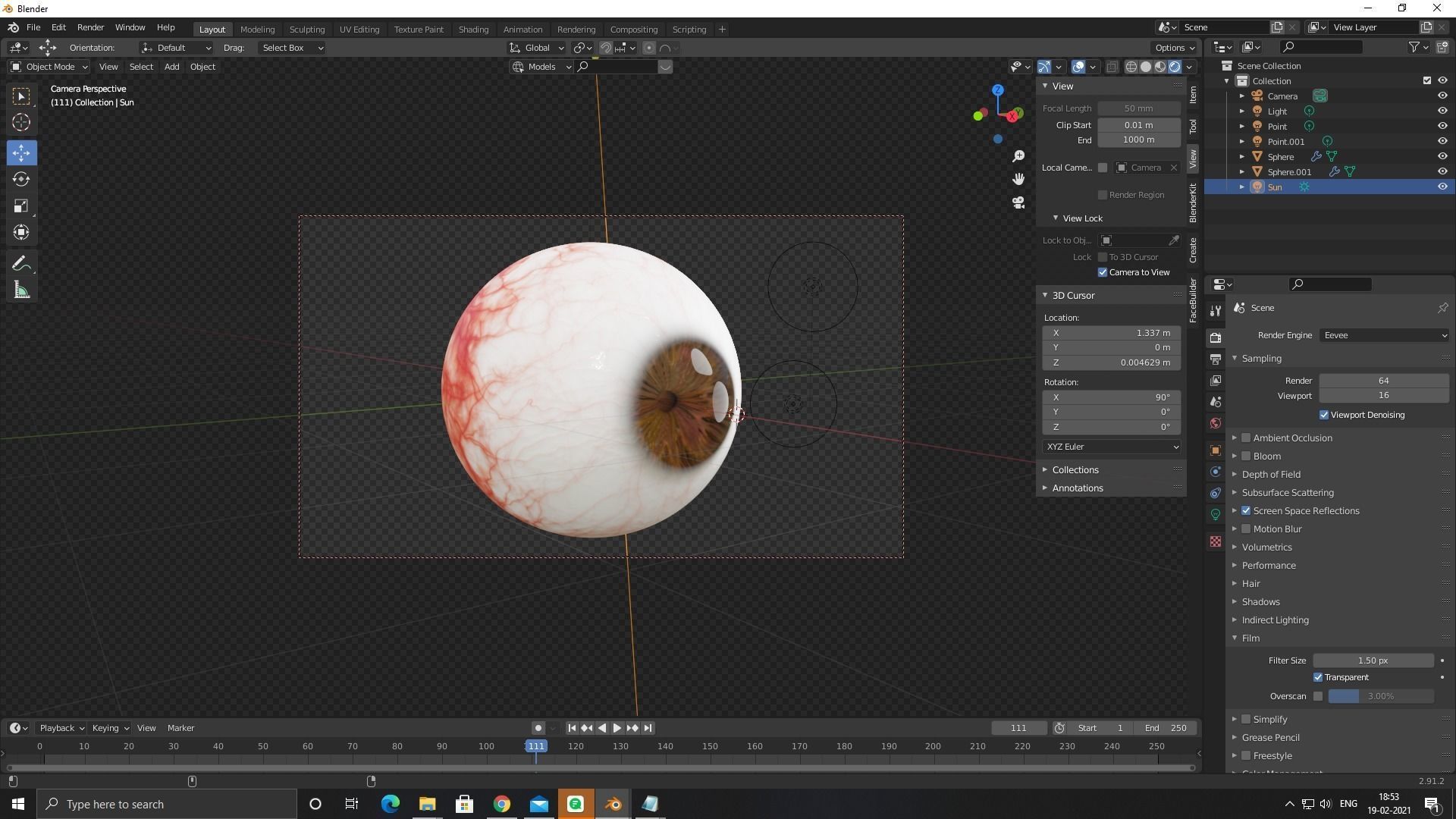The width and height of the screenshot is (1456, 819).
Task: Click the current frame field showing 111
Action: pos(1018,727)
